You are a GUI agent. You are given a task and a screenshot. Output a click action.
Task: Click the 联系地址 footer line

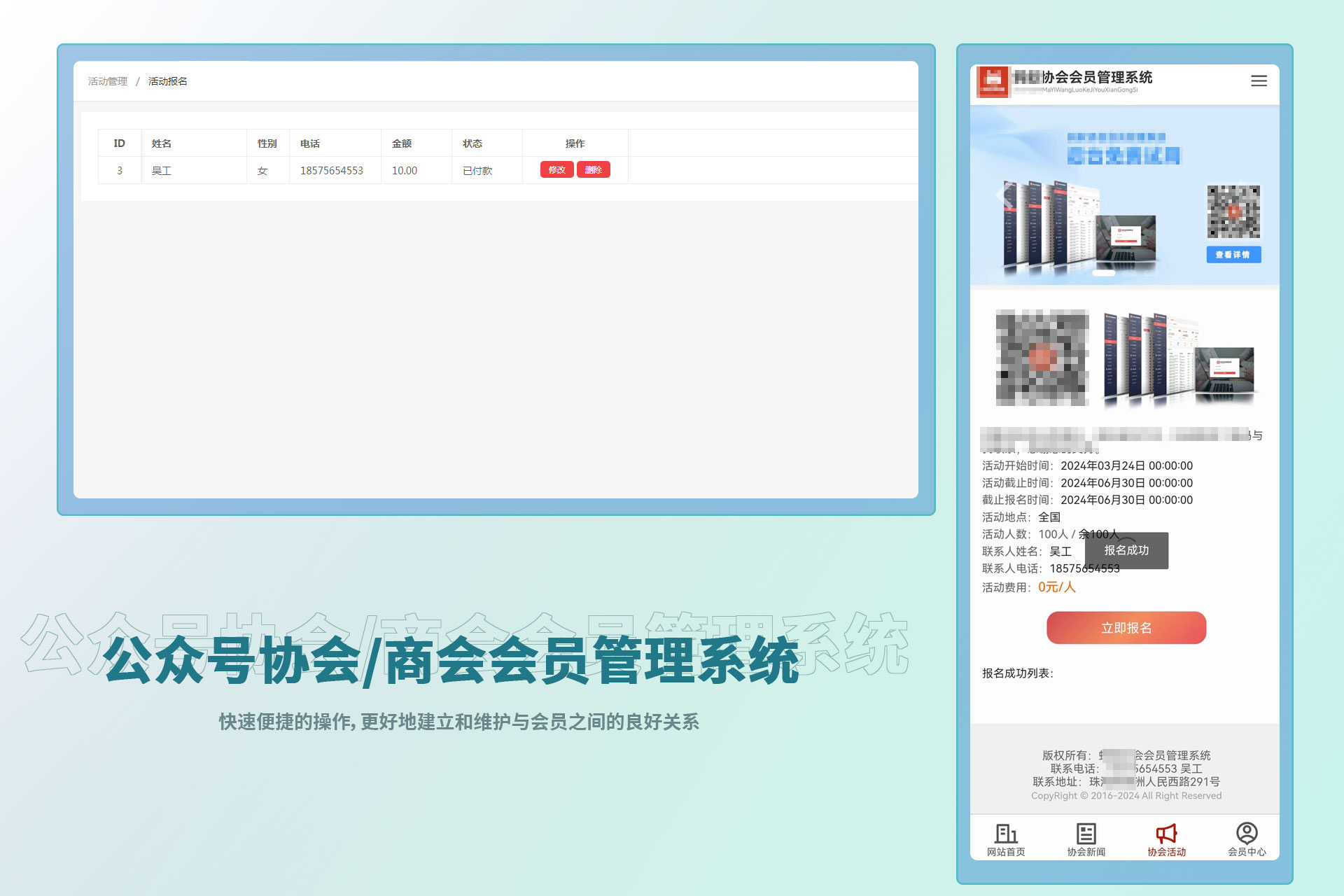point(1126,782)
